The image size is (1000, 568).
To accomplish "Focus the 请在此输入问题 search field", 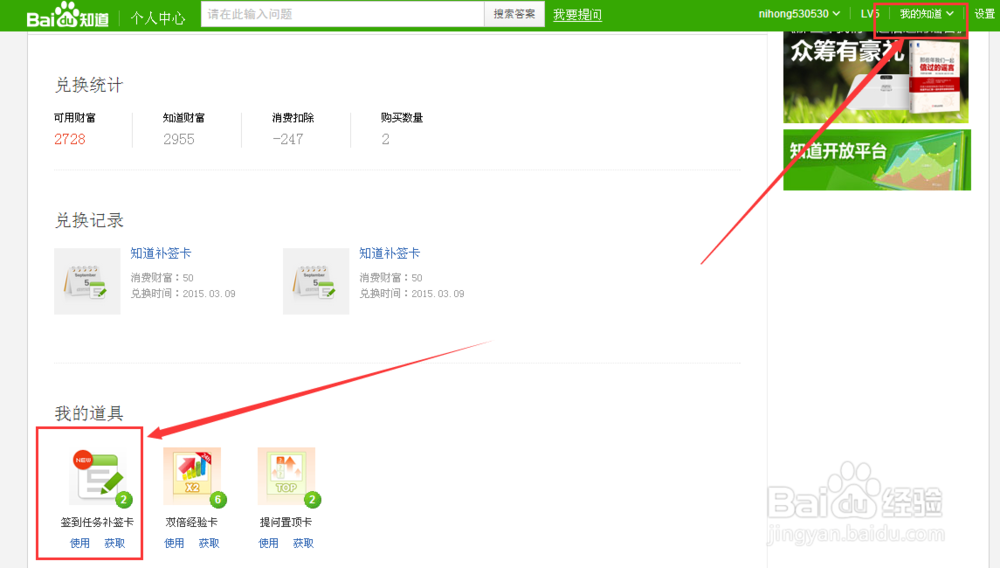I will (342, 14).
